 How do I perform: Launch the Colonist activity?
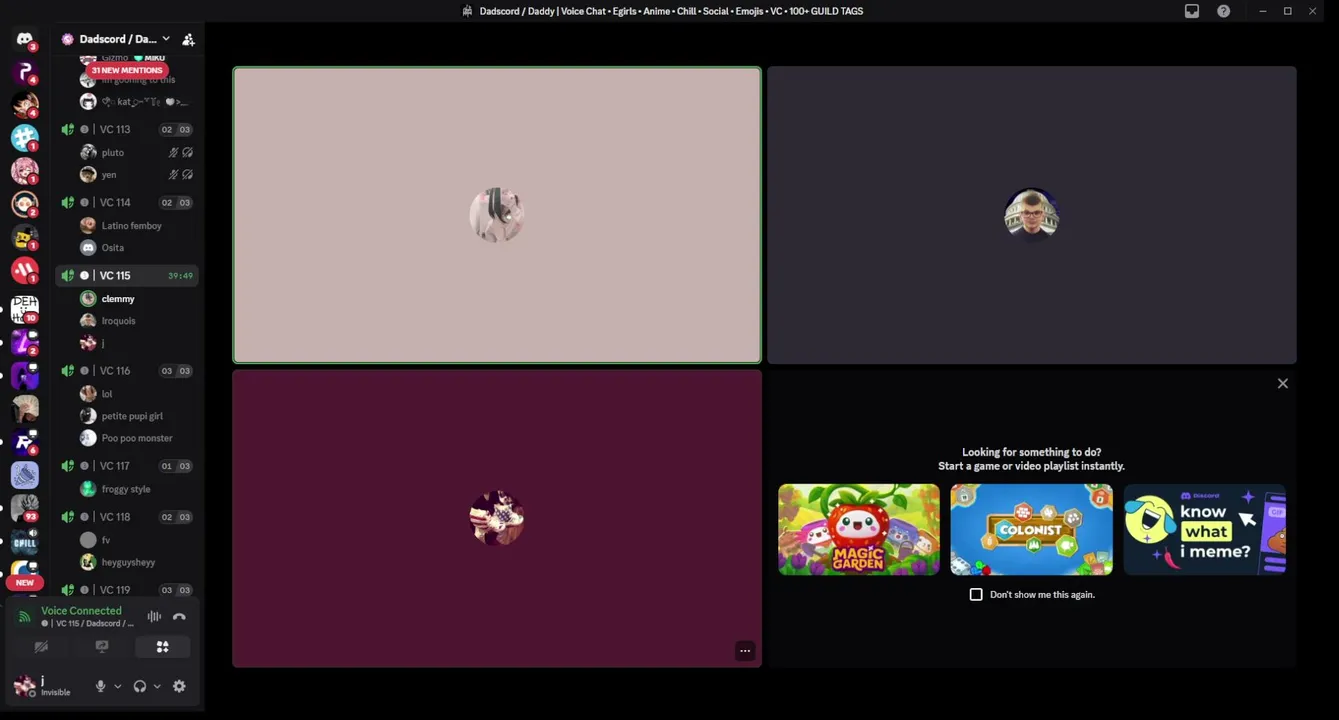[x=1031, y=529]
